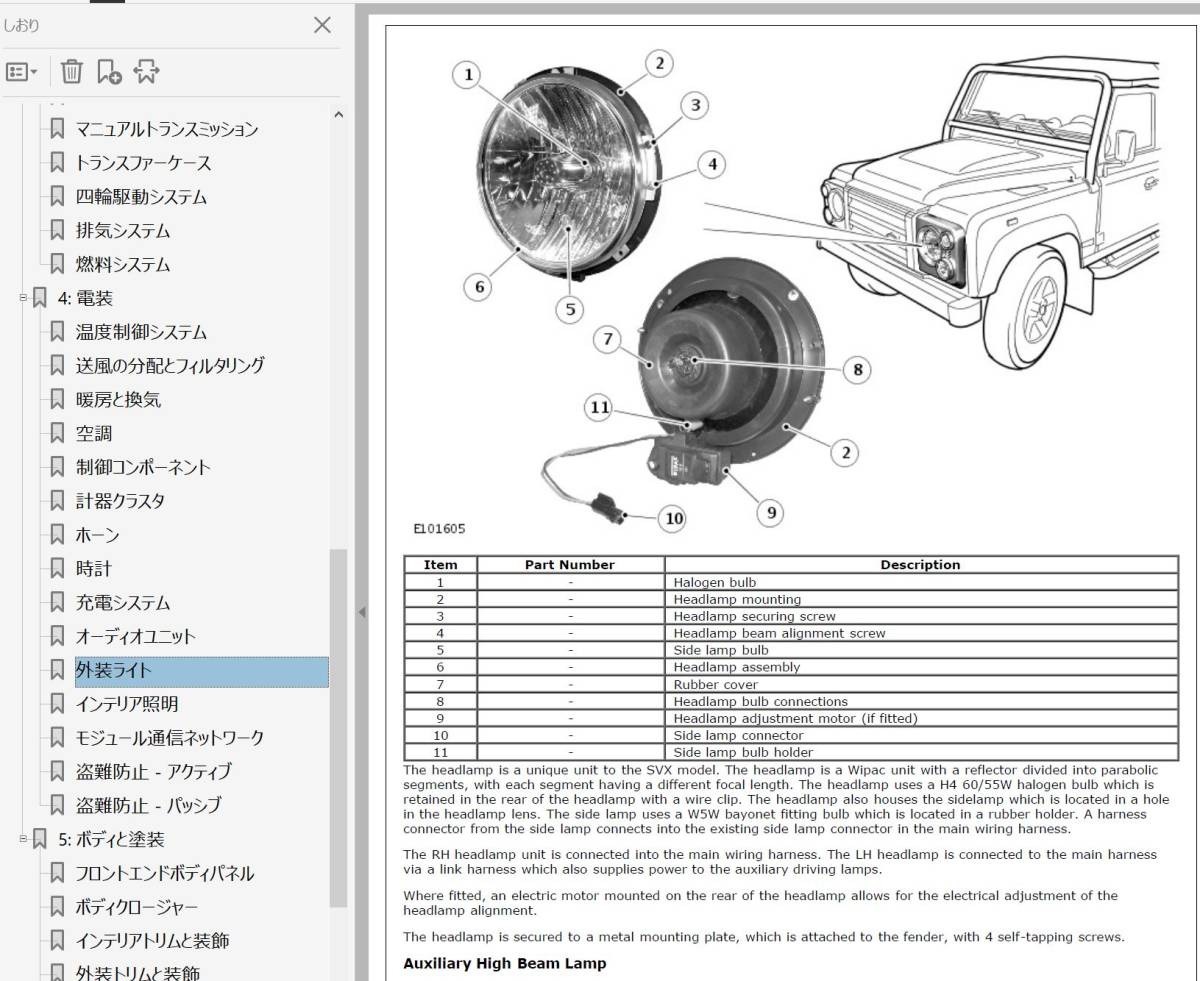The height and width of the screenshot is (981, 1200).
Task: Open bookmark 燃料システム
Action: tap(123, 265)
